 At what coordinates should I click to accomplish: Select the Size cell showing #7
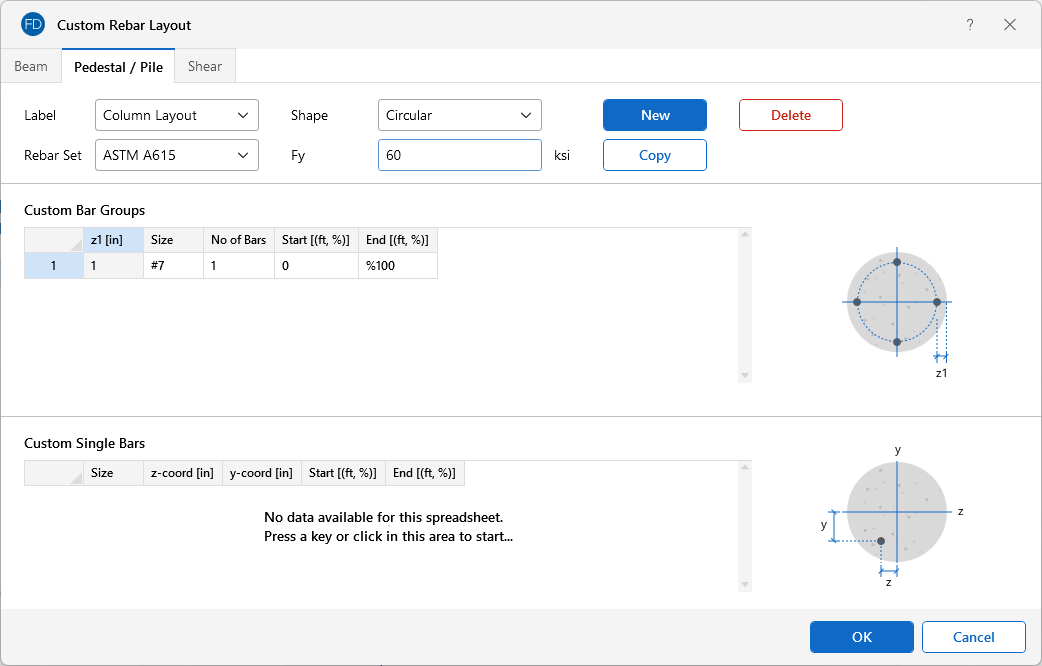tap(173, 266)
